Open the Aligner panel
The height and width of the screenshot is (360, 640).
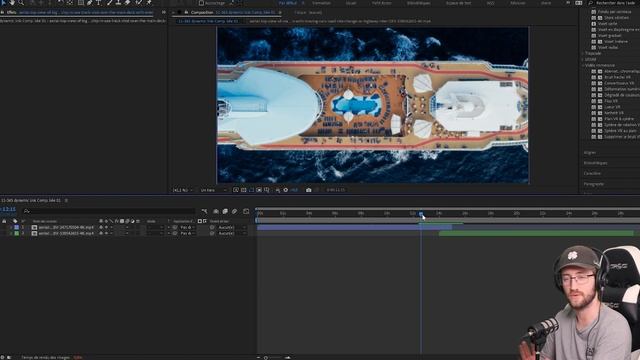pos(590,152)
